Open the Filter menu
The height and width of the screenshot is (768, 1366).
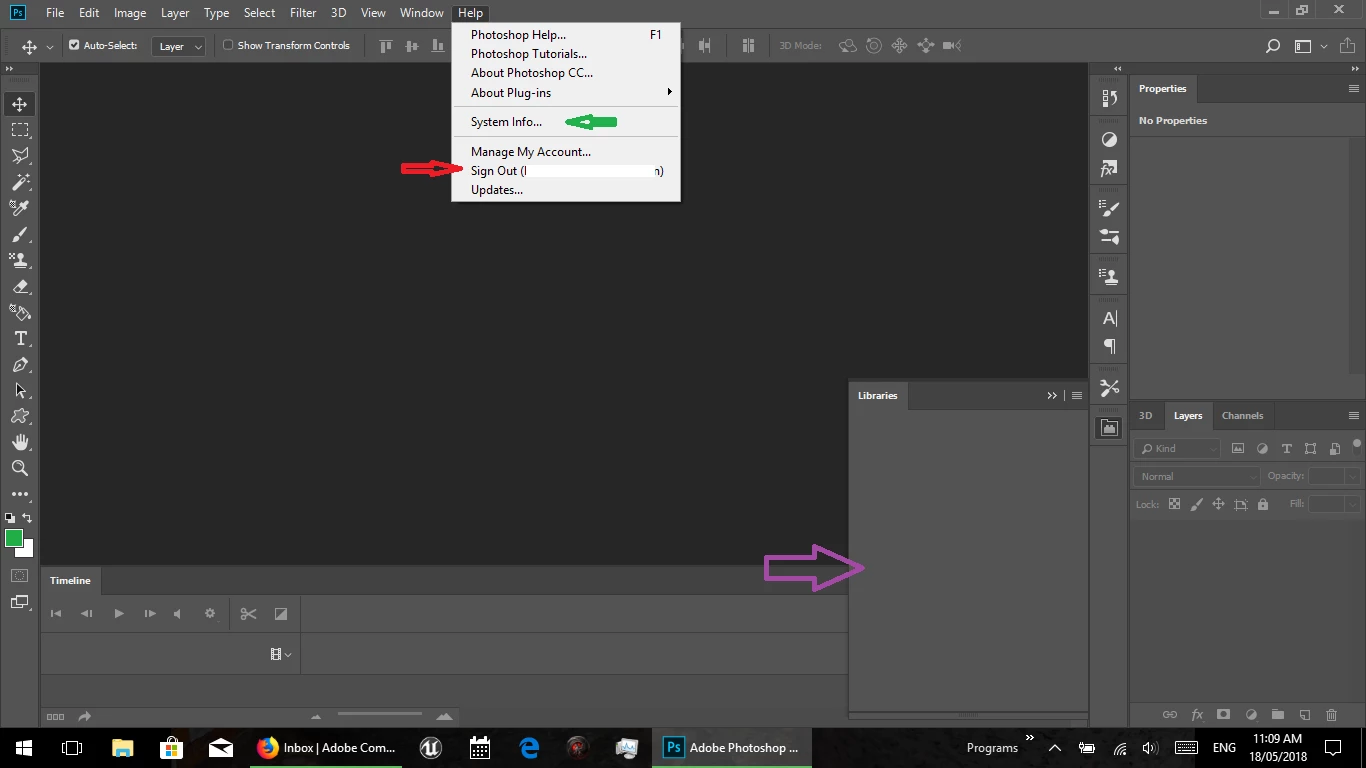(303, 13)
